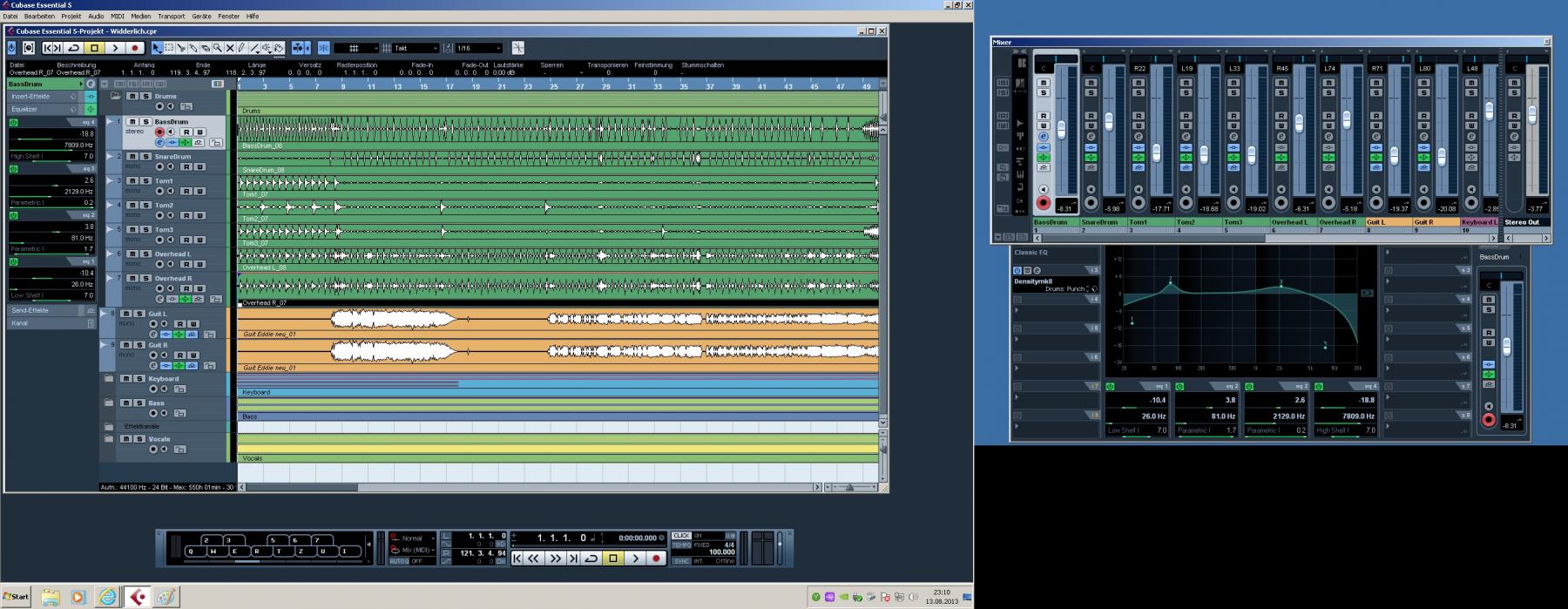Viewport: 1568px width, 609px height.
Task: Solo the SnareDrum channel in the Mixer
Action: [1091, 92]
